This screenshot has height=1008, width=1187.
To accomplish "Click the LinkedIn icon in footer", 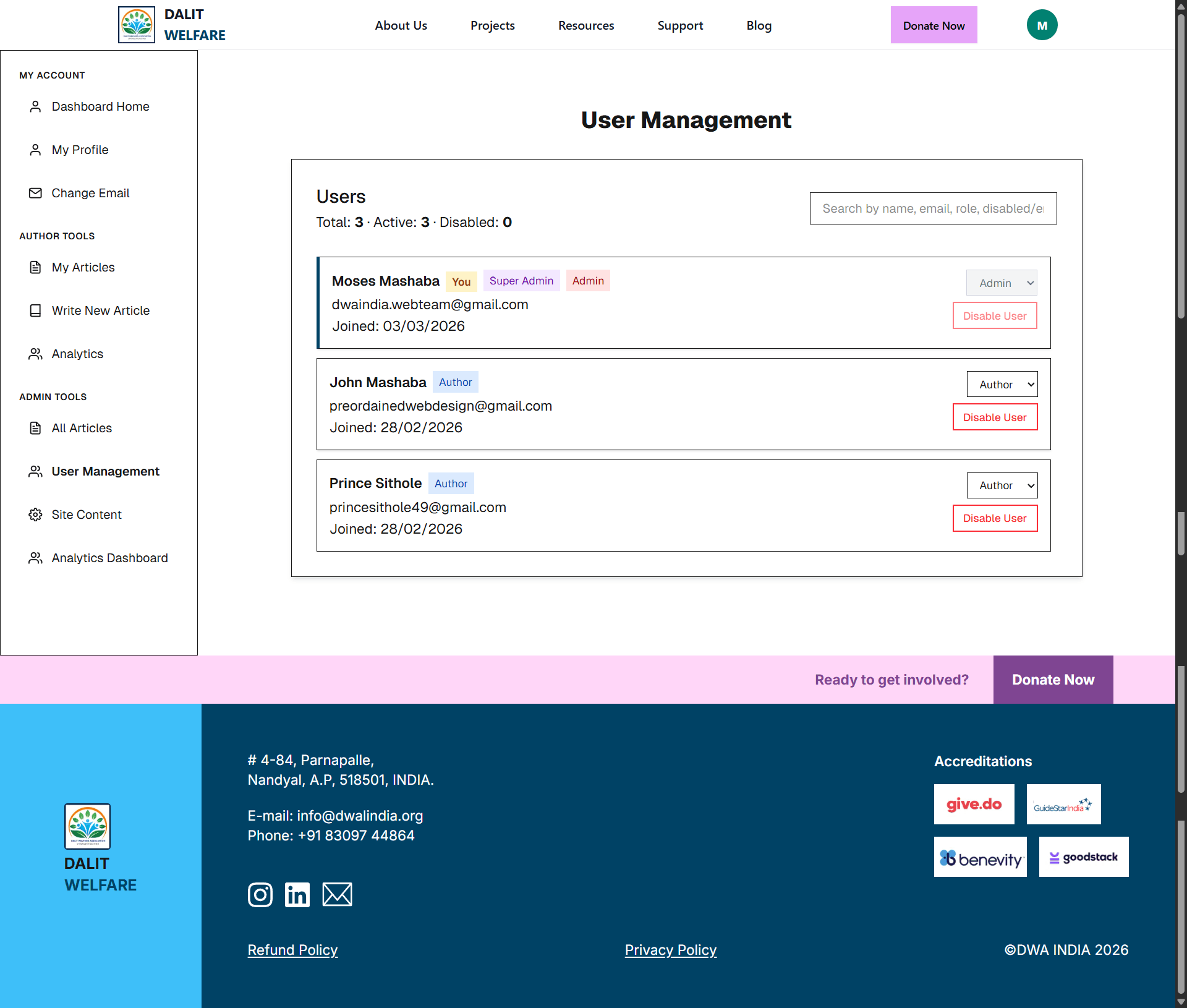I will (297, 895).
